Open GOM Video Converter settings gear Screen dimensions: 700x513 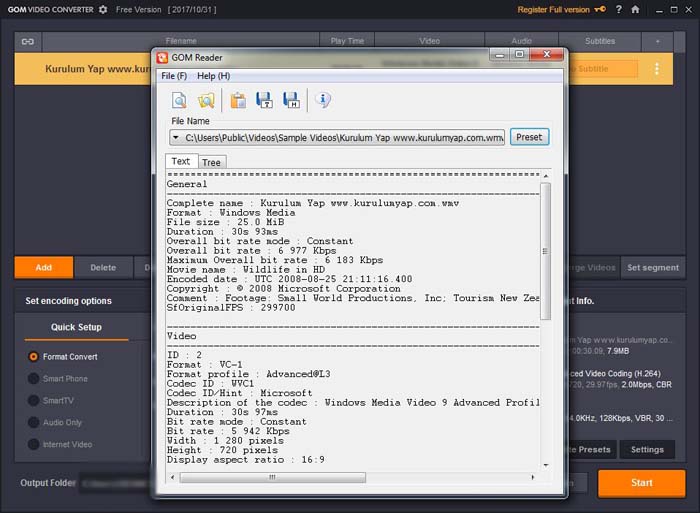click(103, 9)
